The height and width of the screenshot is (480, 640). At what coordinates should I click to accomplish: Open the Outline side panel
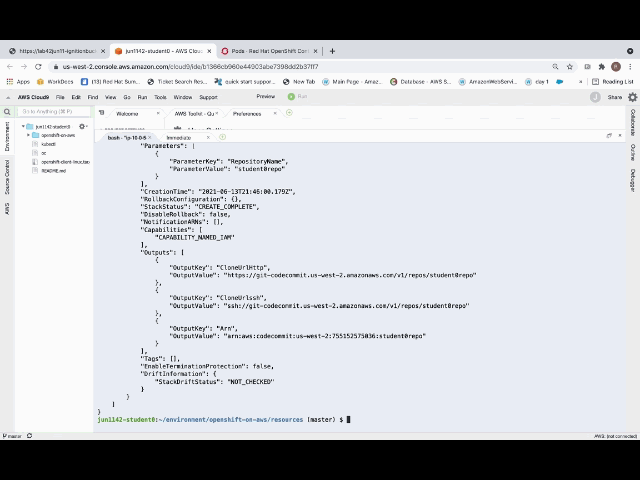[633, 152]
